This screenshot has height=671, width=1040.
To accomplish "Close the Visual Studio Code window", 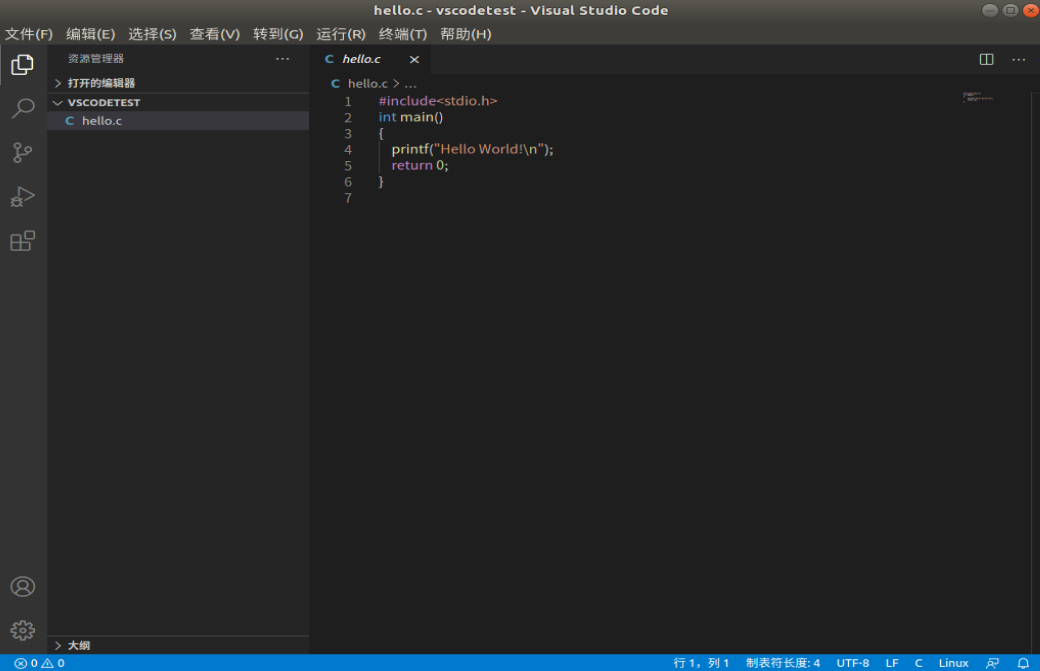I will pyautogui.click(x=1031, y=10).
